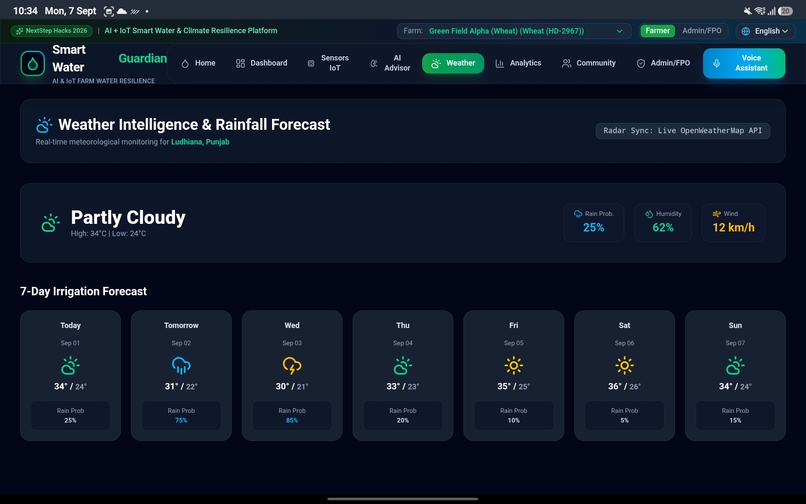Click Saturday's 36° / 26° temperature

pyautogui.click(x=625, y=386)
